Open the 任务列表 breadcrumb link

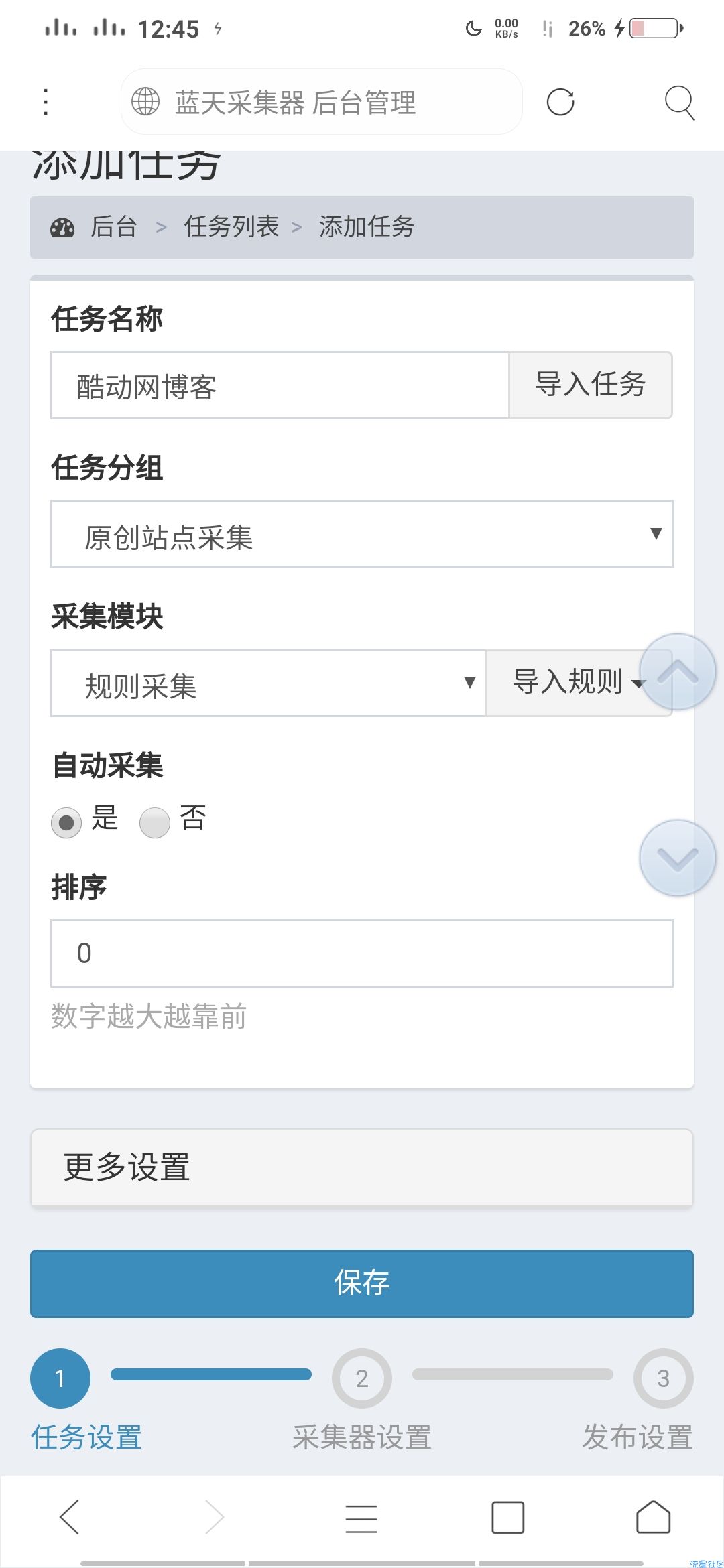click(231, 227)
